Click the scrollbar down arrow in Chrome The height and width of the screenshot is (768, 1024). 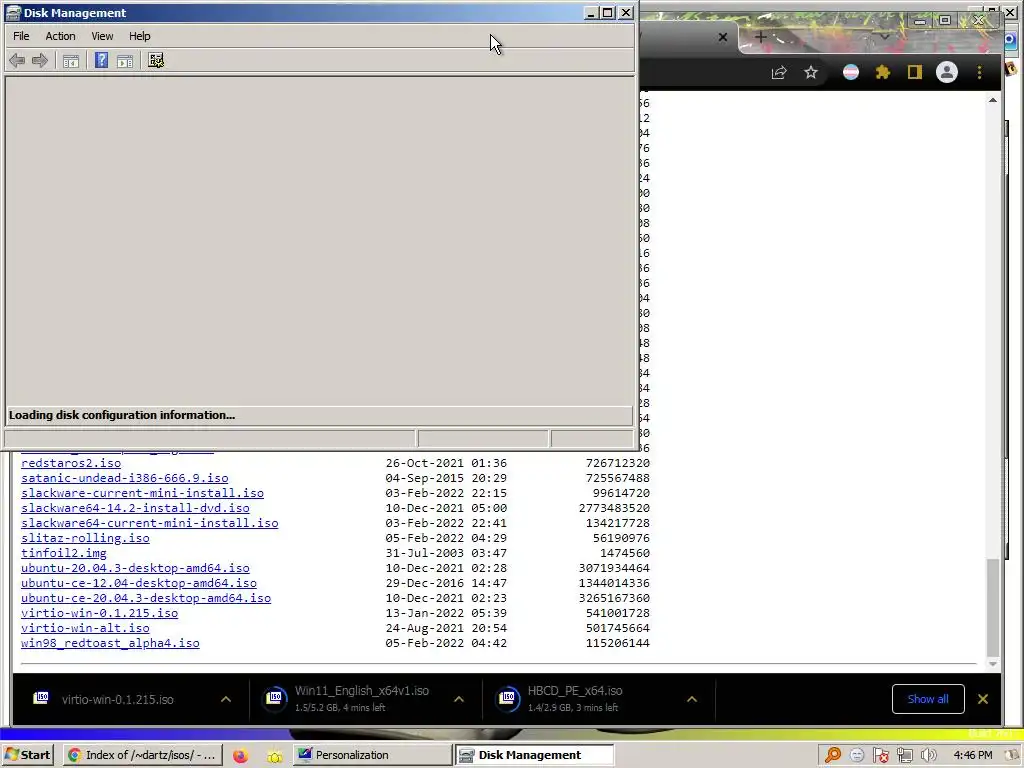993,664
